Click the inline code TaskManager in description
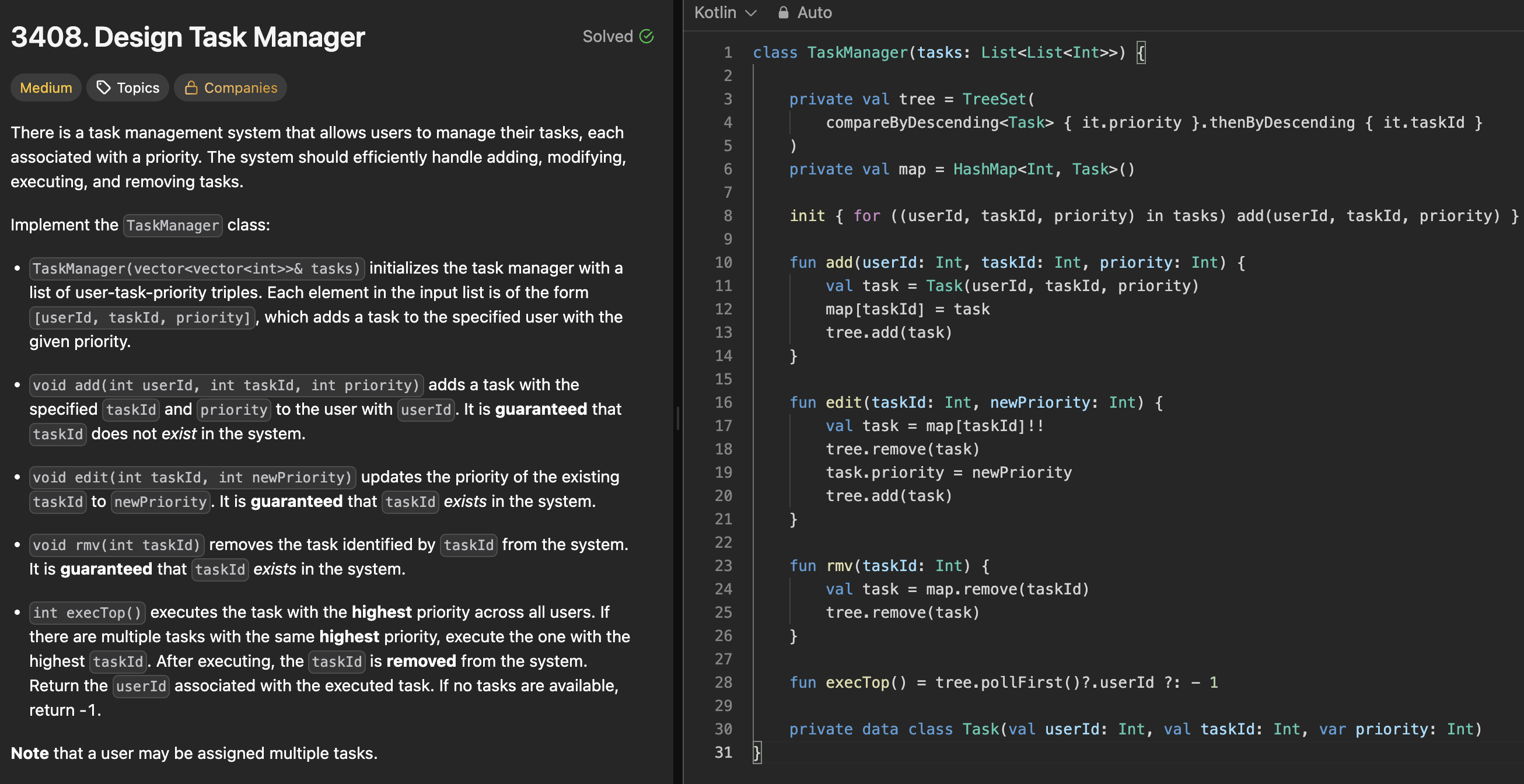The image size is (1524, 784). tap(172, 225)
